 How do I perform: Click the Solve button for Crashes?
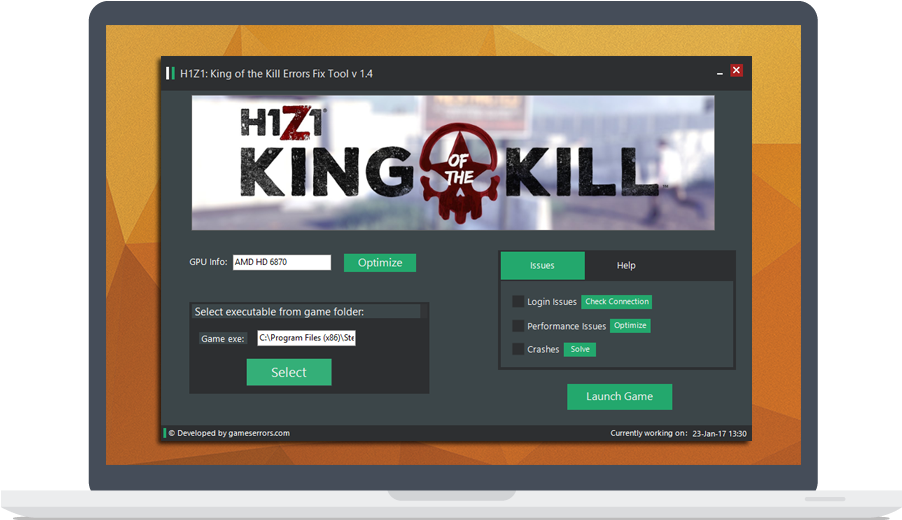[x=580, y=349]
